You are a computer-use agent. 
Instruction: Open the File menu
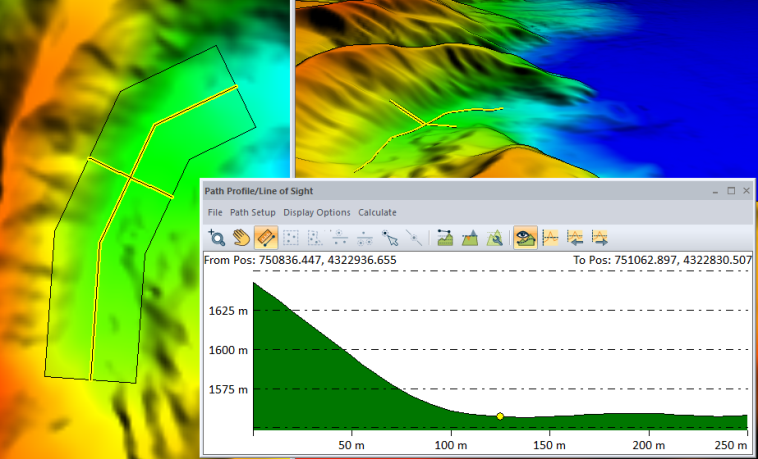point(215,212)
